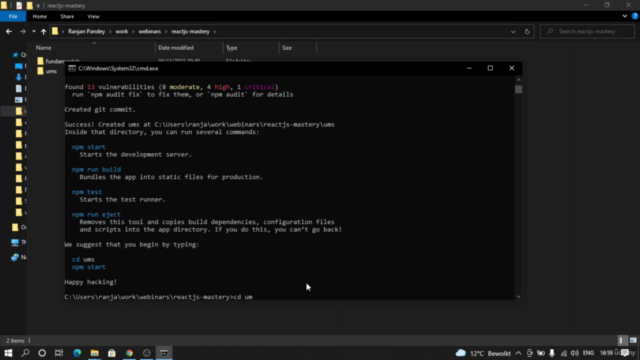Click New folder icon in title bar toolbar

point(29,6)
